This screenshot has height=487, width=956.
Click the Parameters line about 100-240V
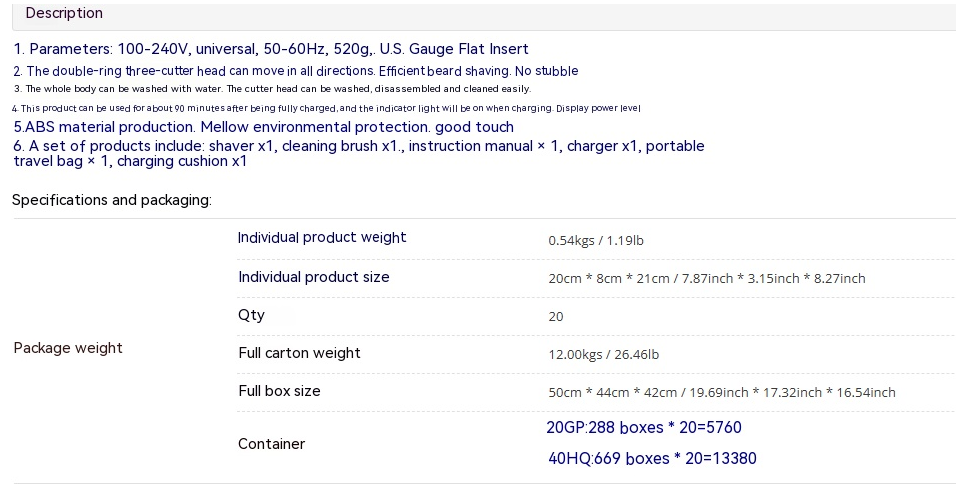(x=271, y=49)
